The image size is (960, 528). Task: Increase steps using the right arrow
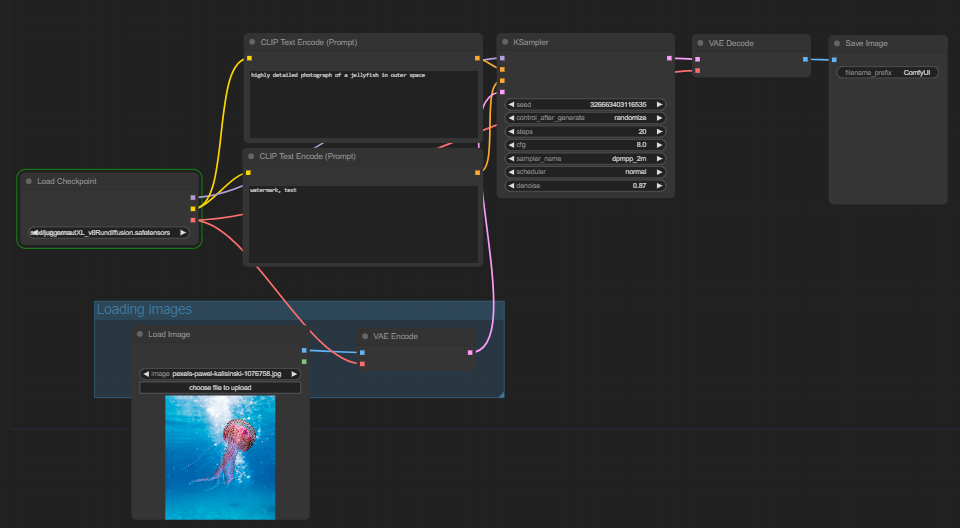(659, 132)
